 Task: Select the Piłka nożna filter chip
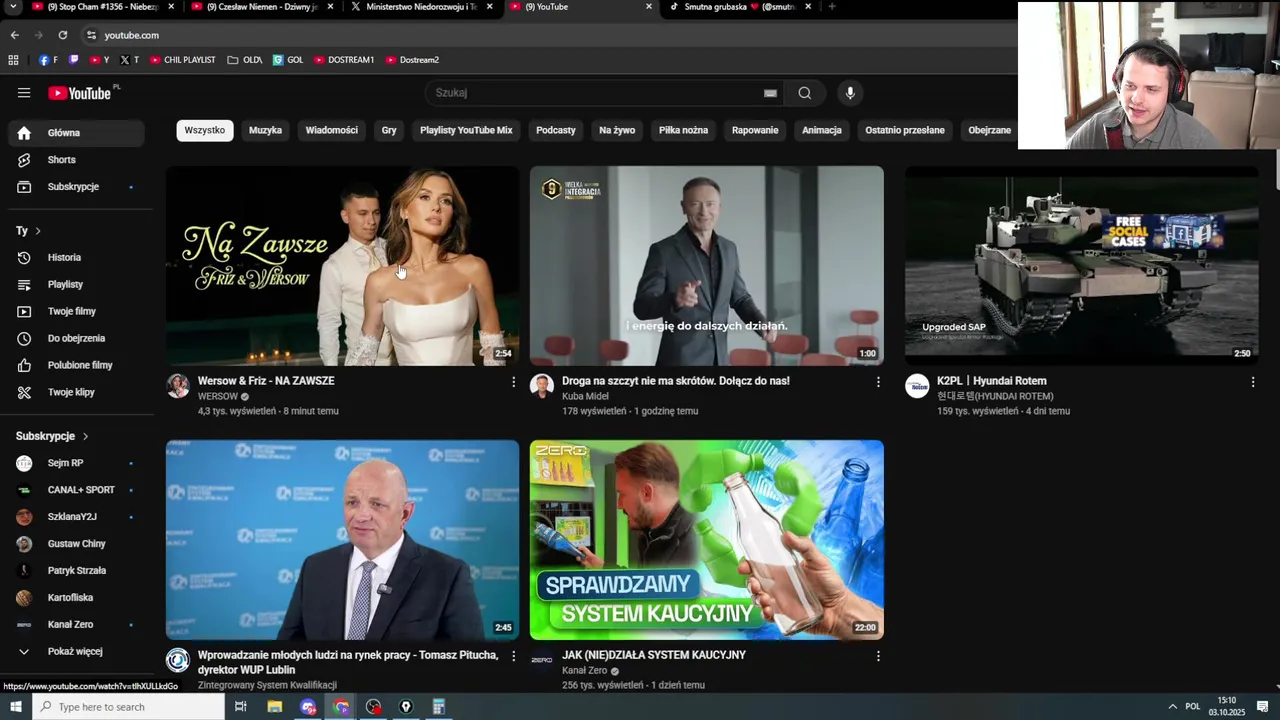coord(683,131)
